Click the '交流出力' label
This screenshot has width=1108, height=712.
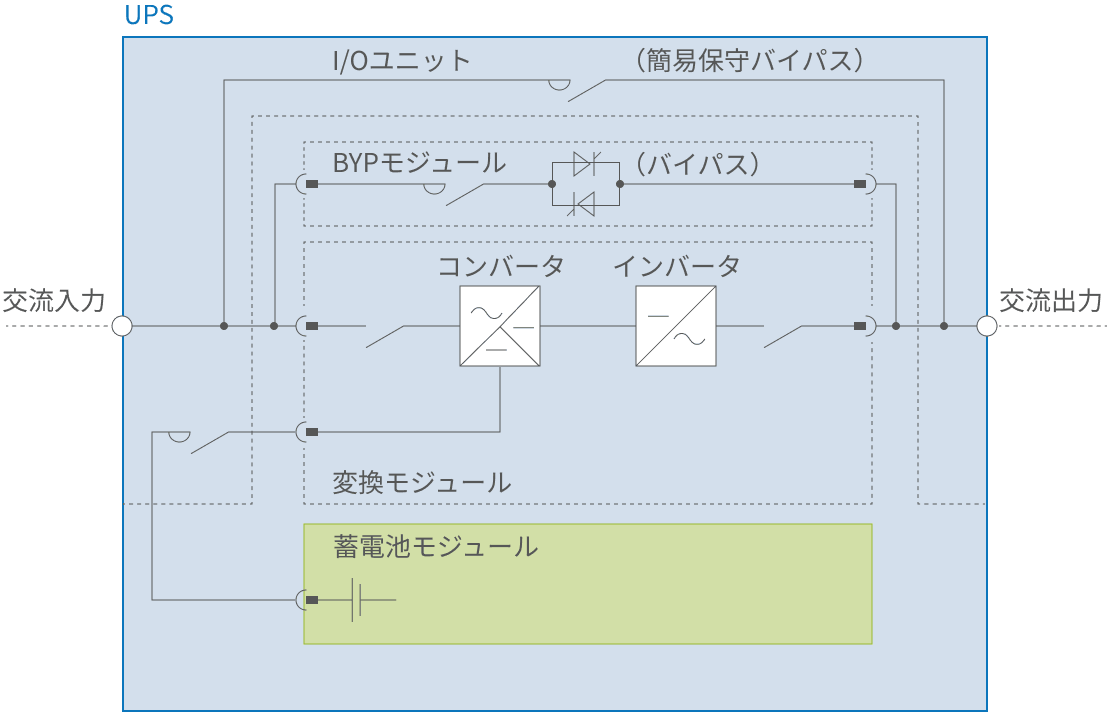click(1051, 301)
